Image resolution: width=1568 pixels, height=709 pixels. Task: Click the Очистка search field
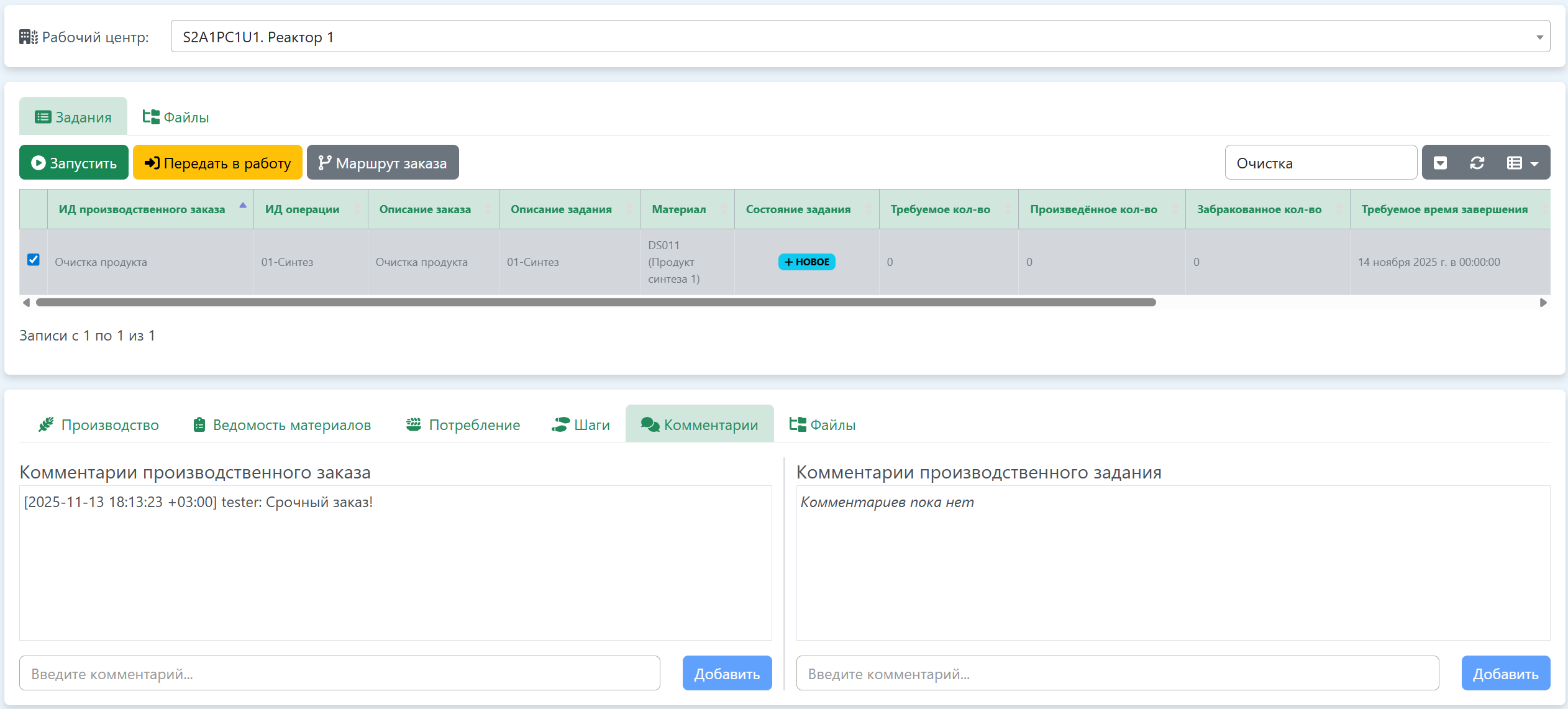[x=1320, y=163]
